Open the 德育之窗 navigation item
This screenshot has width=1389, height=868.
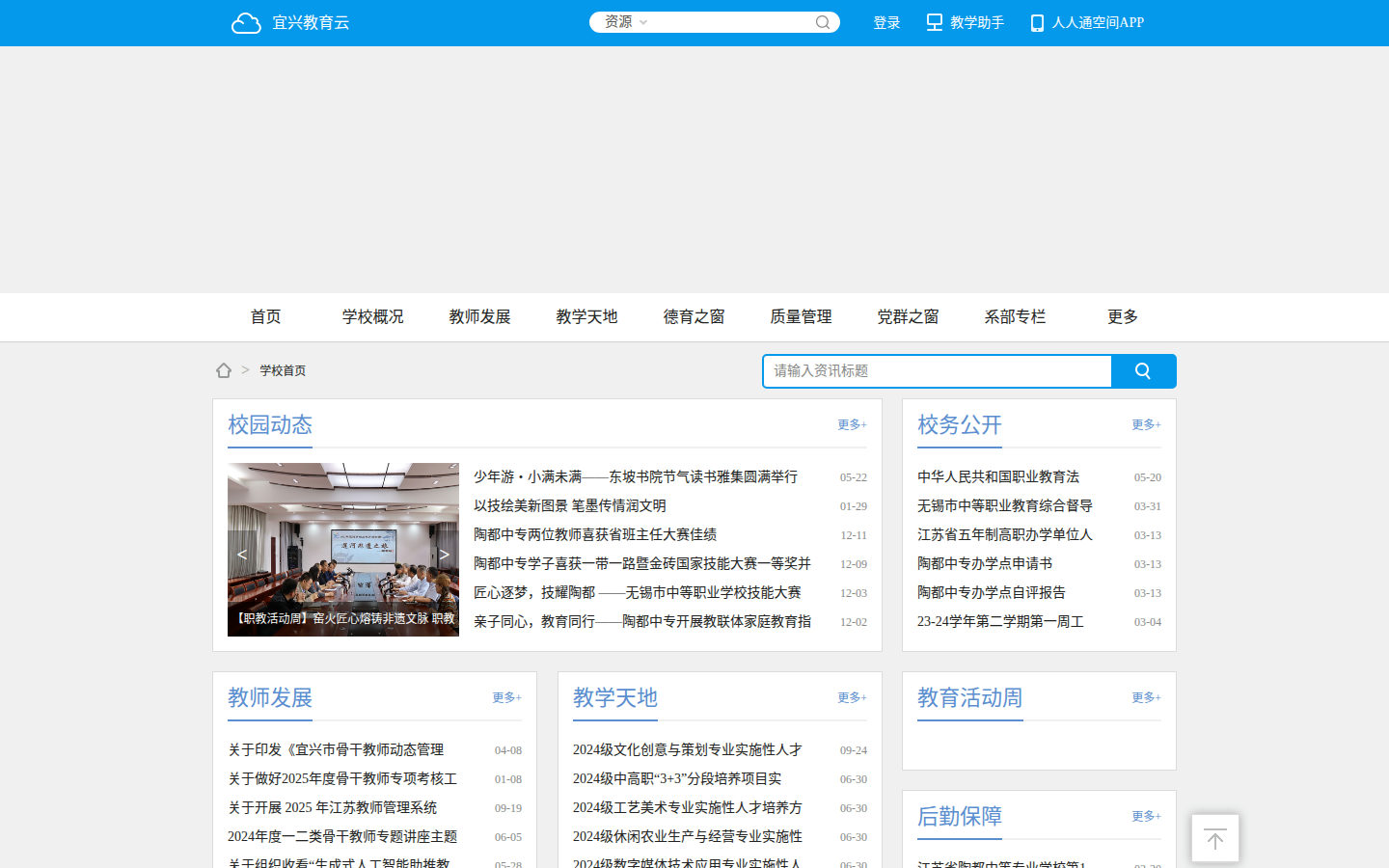point(694,317)
